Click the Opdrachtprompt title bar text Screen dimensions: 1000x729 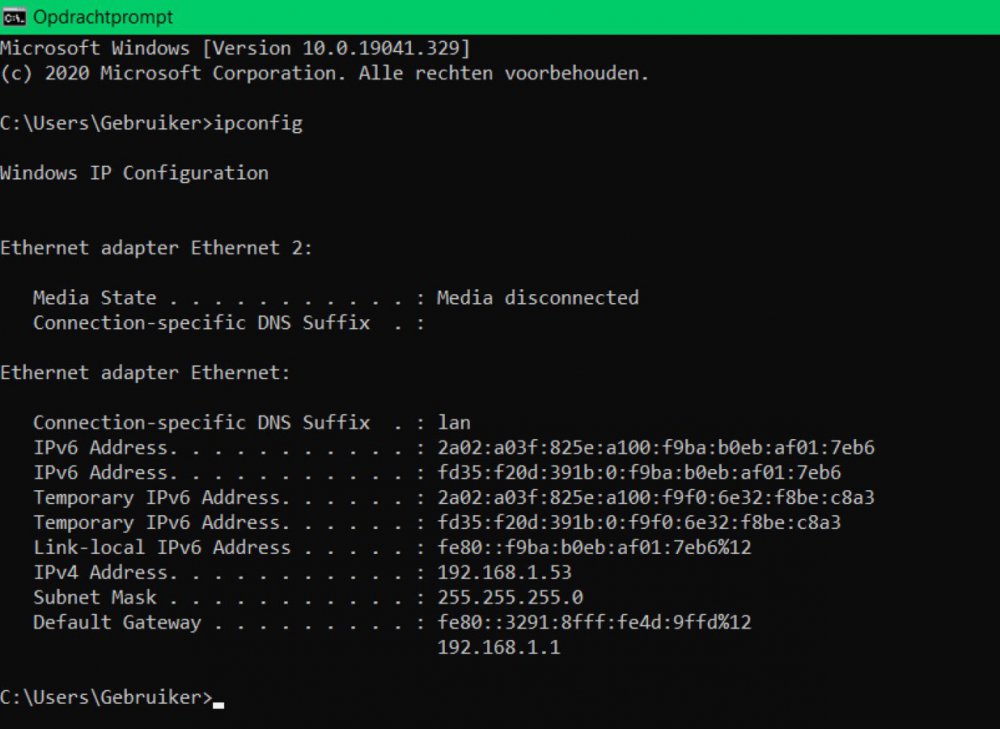103,17
